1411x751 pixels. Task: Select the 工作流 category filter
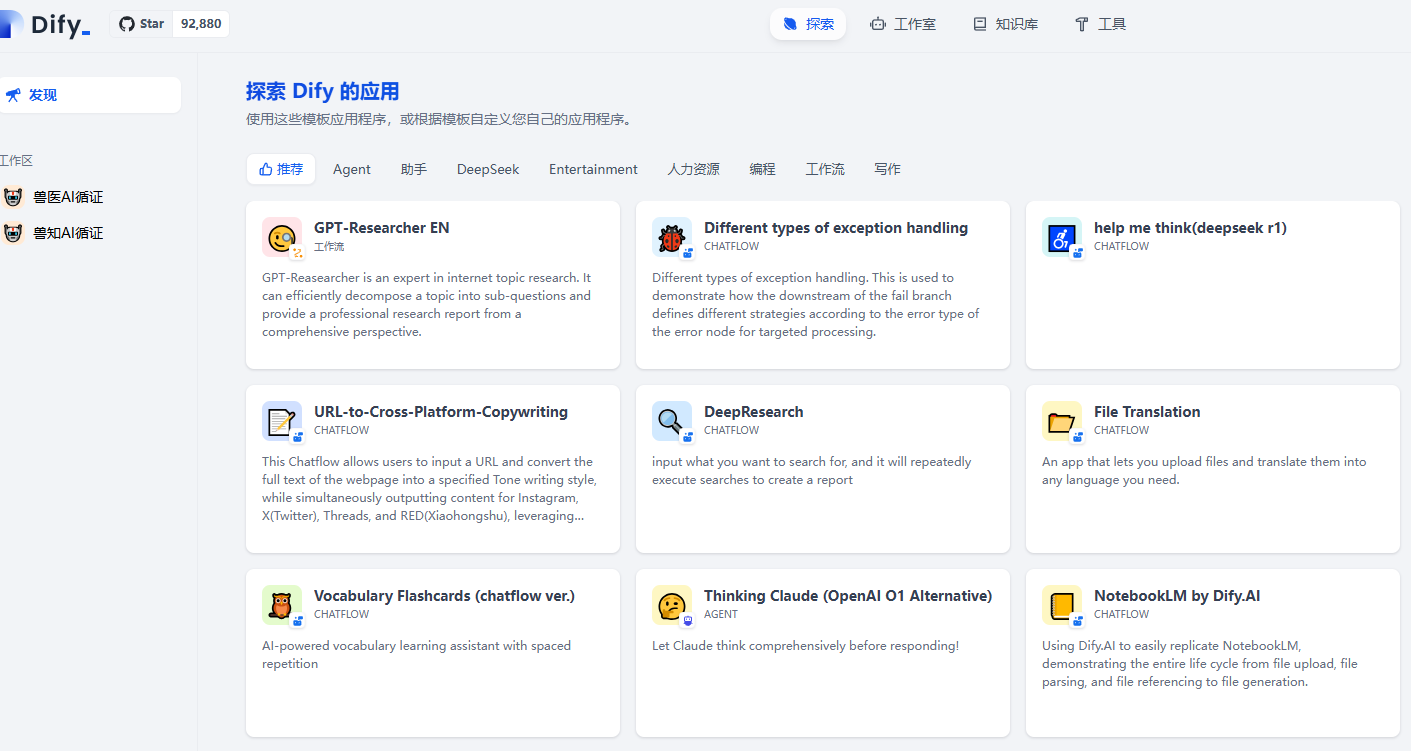point(825,169)
